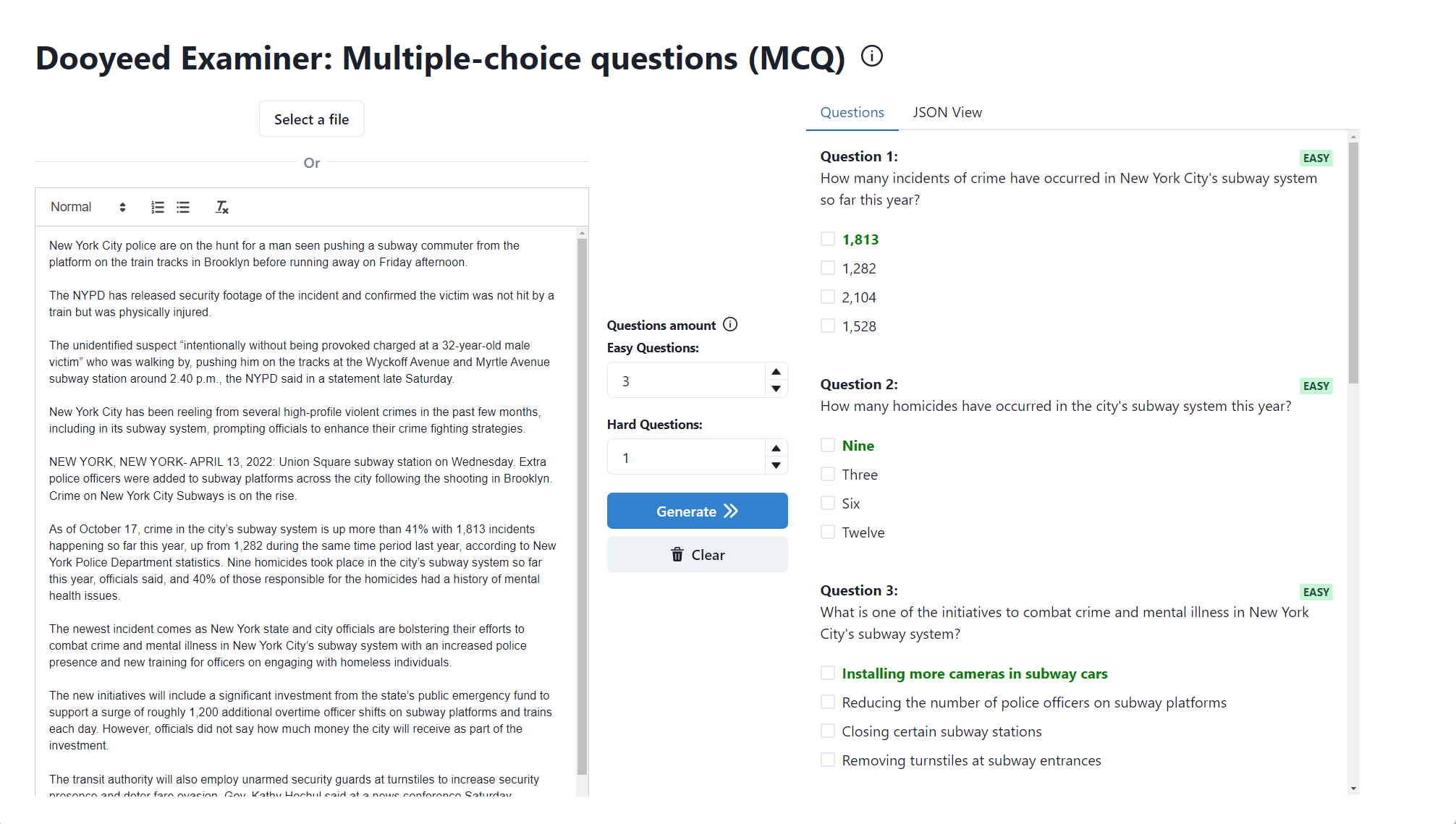Clear text formatting in the editor

(222, 208)
